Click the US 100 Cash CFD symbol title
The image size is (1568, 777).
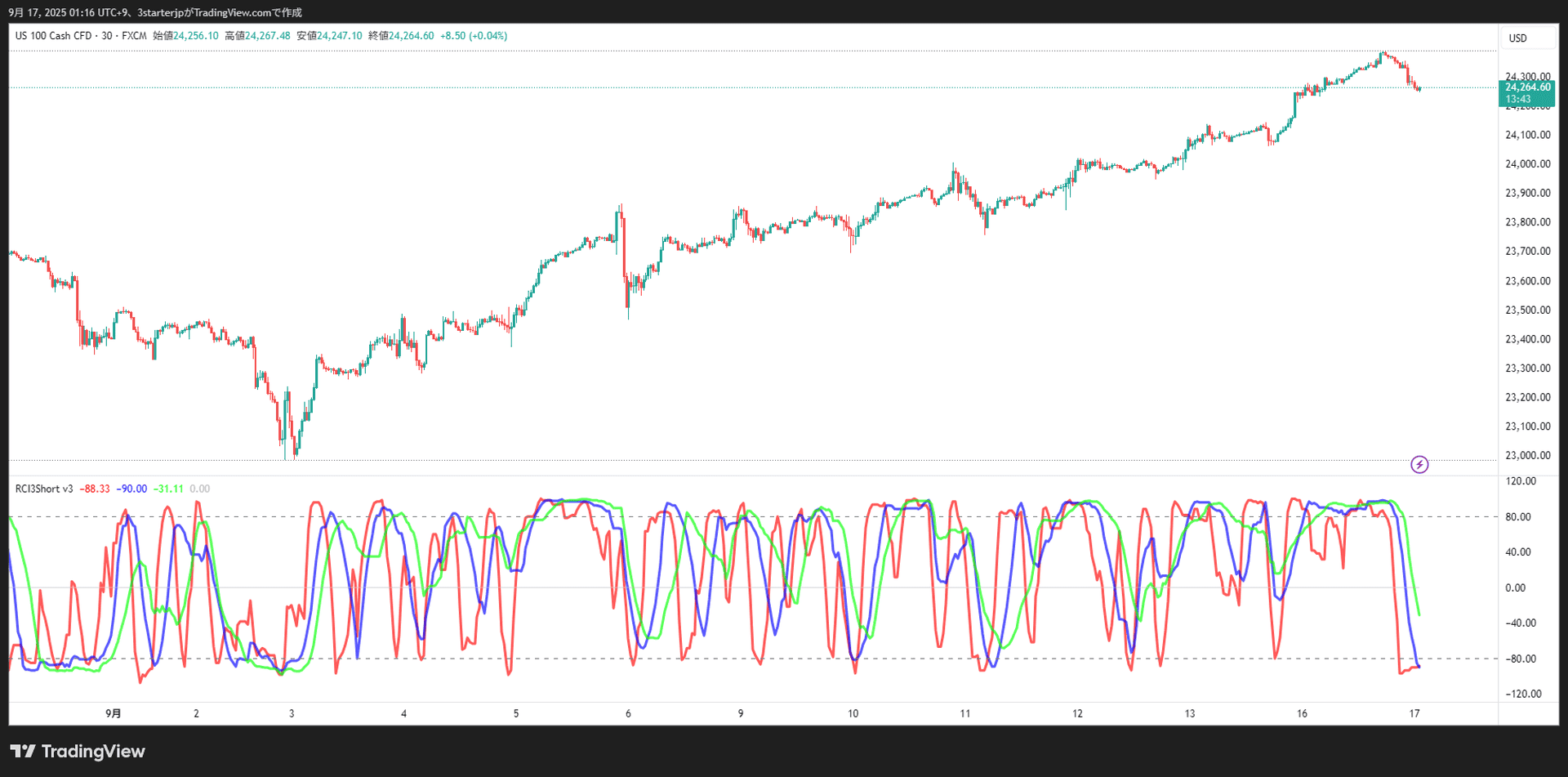(x=53, y=36)
